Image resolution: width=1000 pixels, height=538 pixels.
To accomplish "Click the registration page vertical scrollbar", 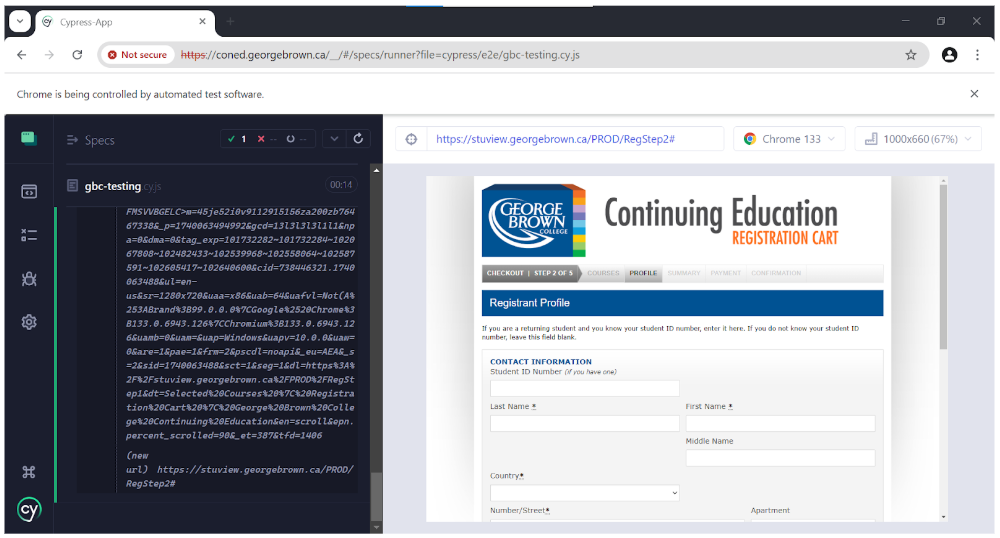I will click(943, 266).
